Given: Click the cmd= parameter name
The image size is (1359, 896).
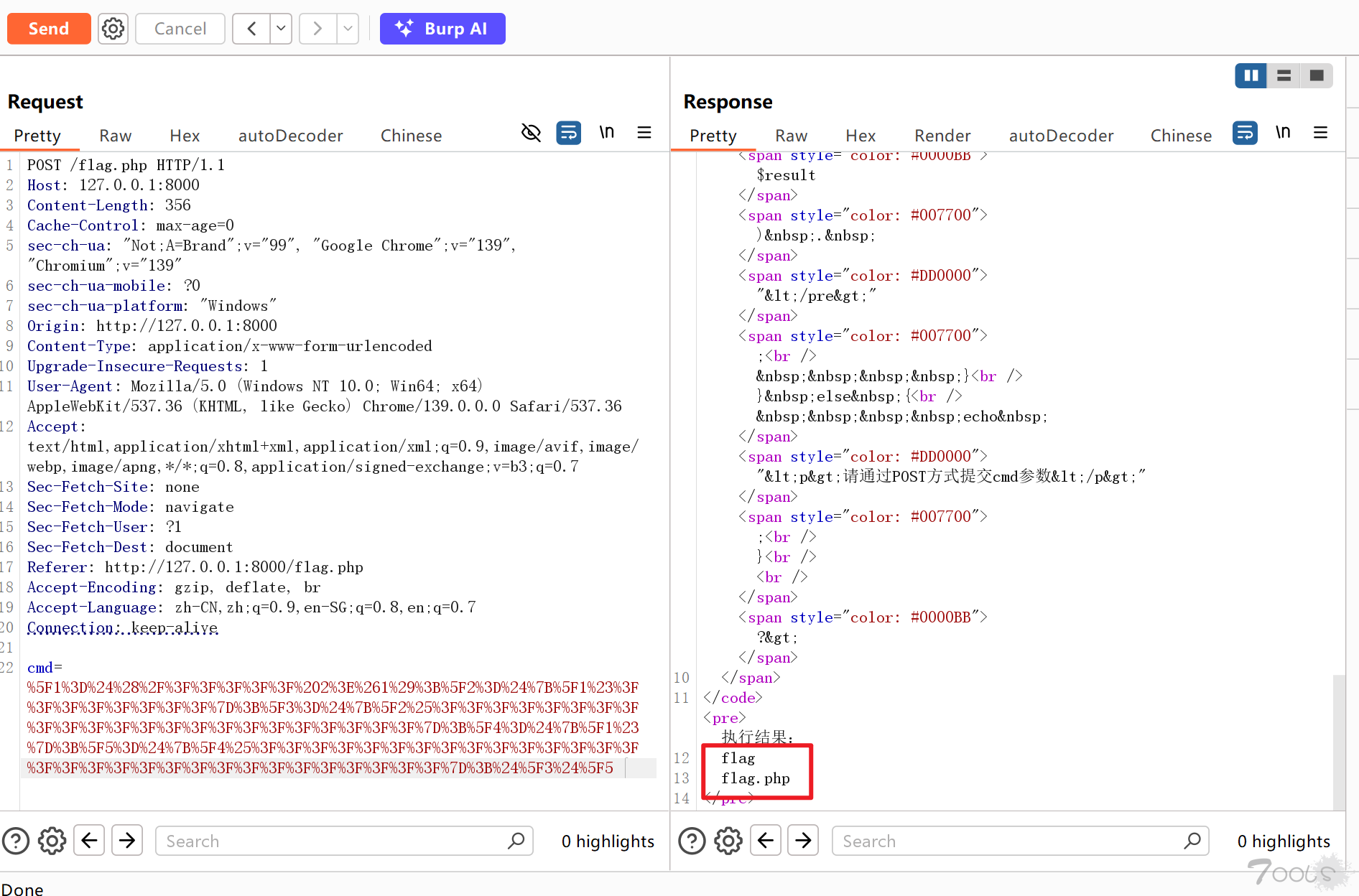Looking at the screenshot, I should [45, 668].
